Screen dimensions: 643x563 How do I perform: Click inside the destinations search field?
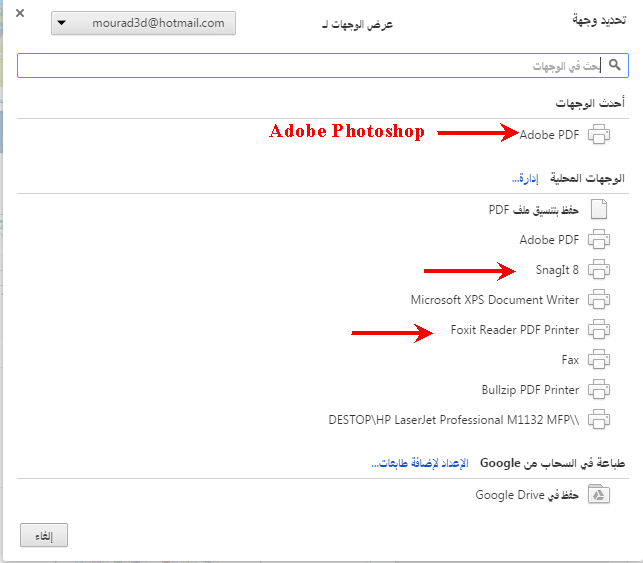click(323, 65)
